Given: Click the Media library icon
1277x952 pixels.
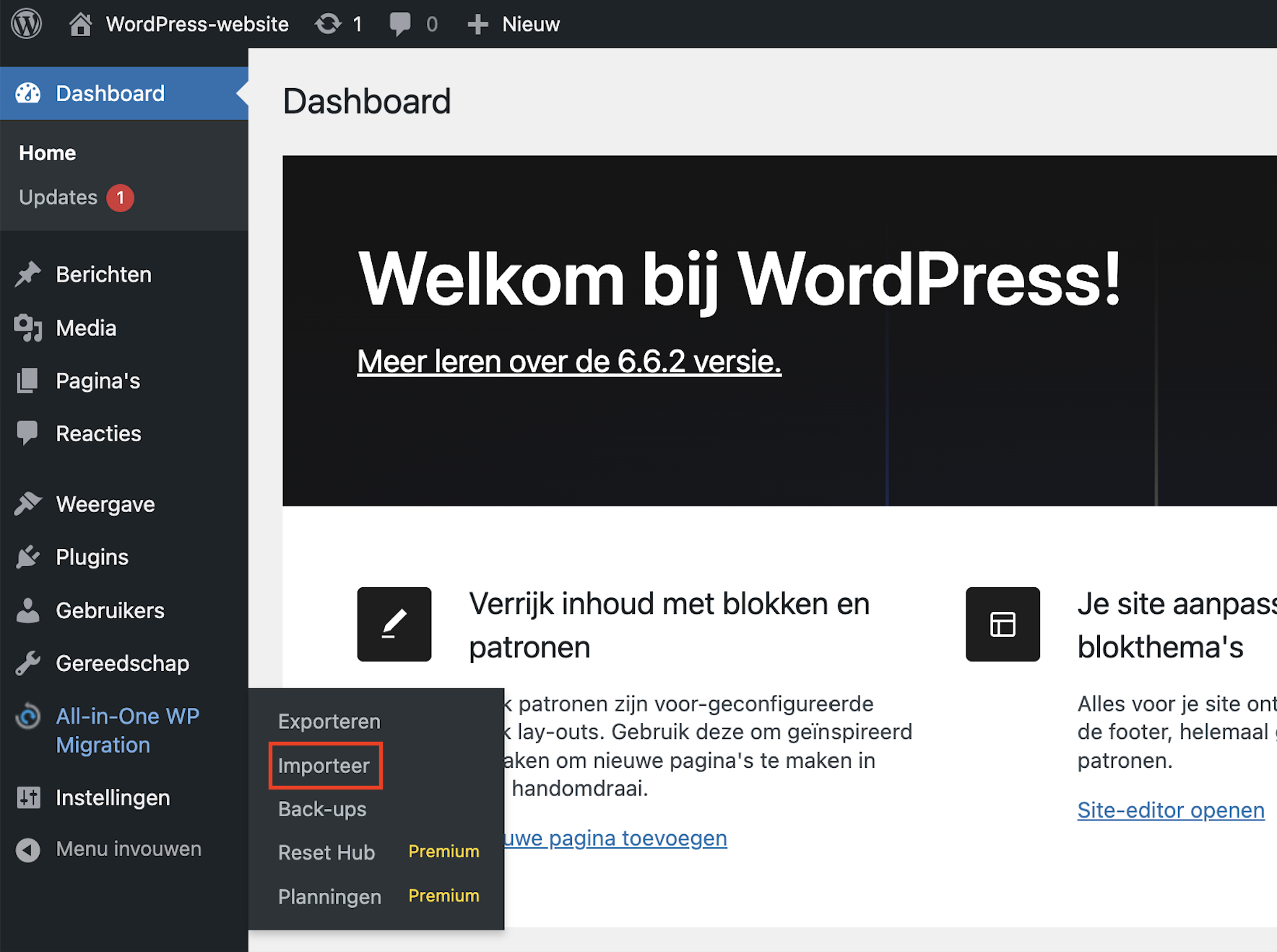Looking at the screenshot, I should [x=28, y=328].
